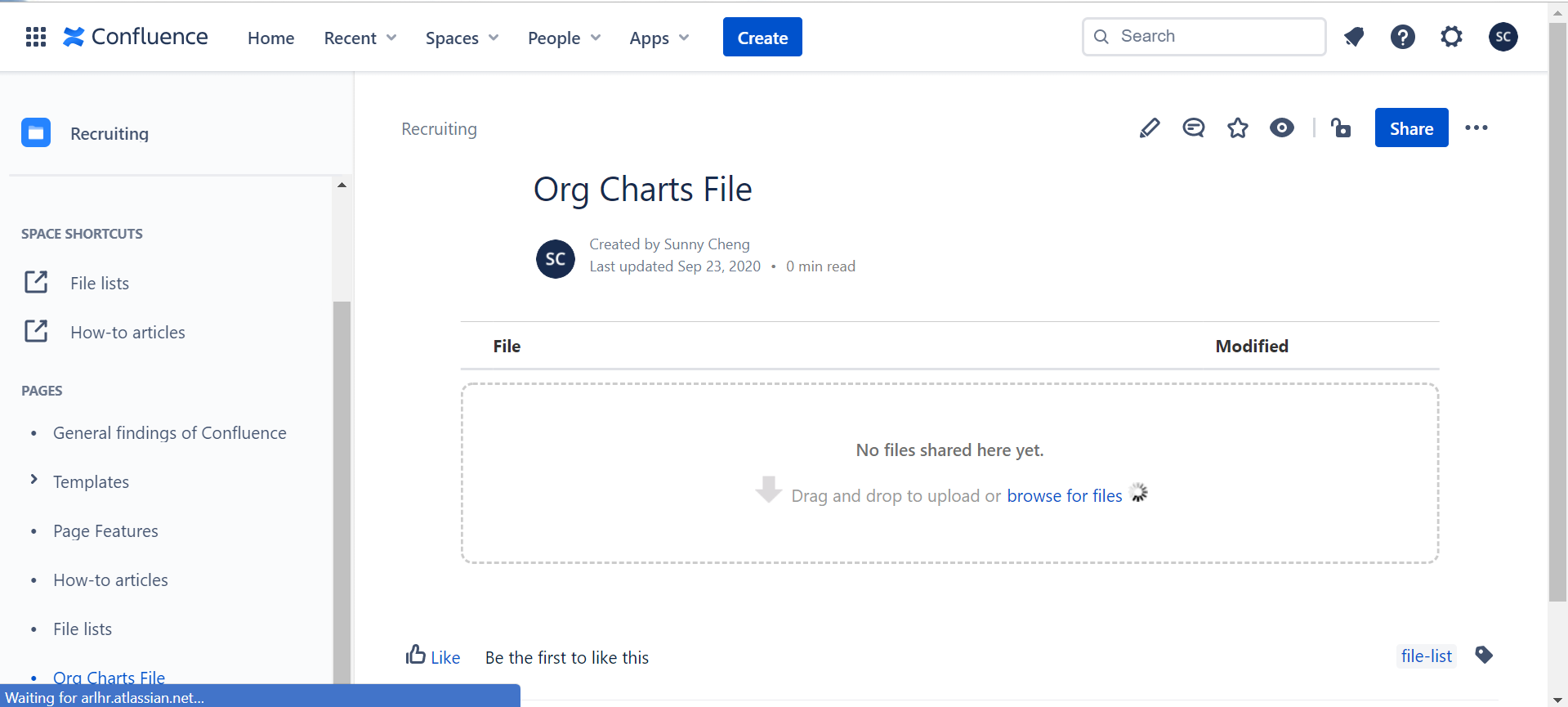The height and width of the screenshot is (707, 1568).
Task: Click the browse for files link
Action: point(1065,496)
